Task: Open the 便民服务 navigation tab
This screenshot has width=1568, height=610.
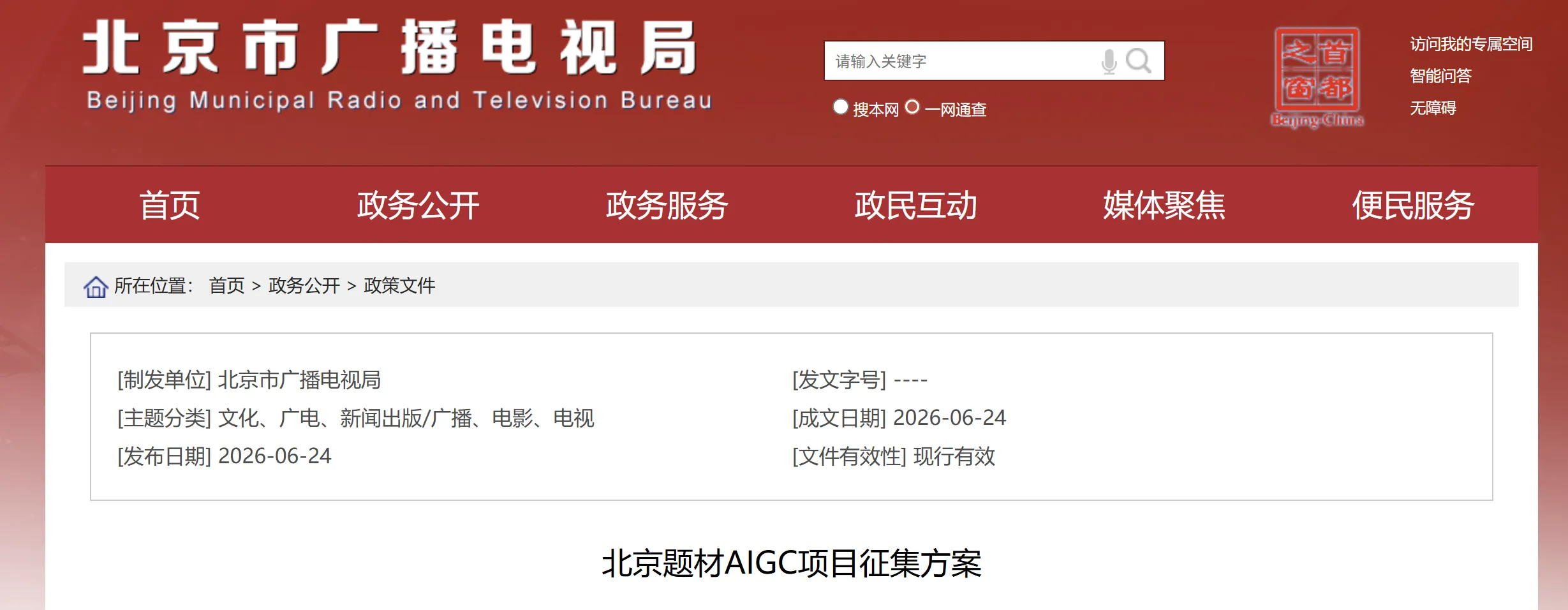Action: (x=1414, y=205)
